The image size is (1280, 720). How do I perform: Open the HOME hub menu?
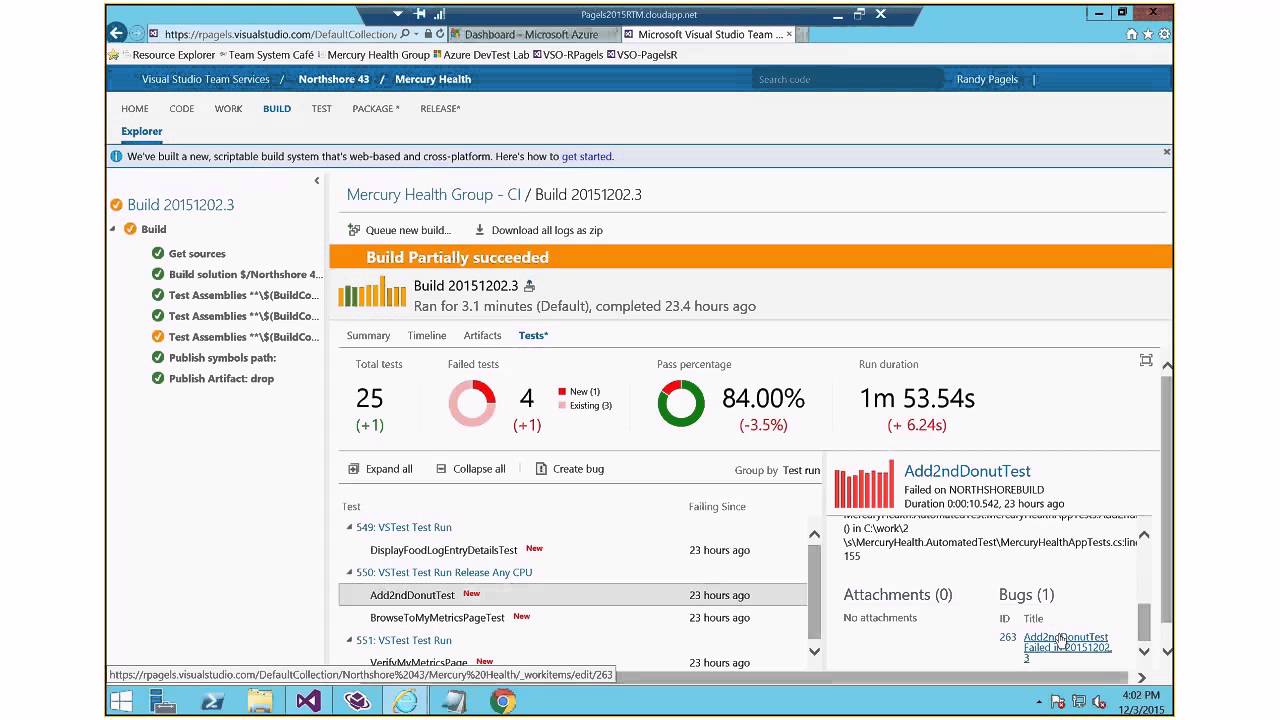tap(135, 108)
